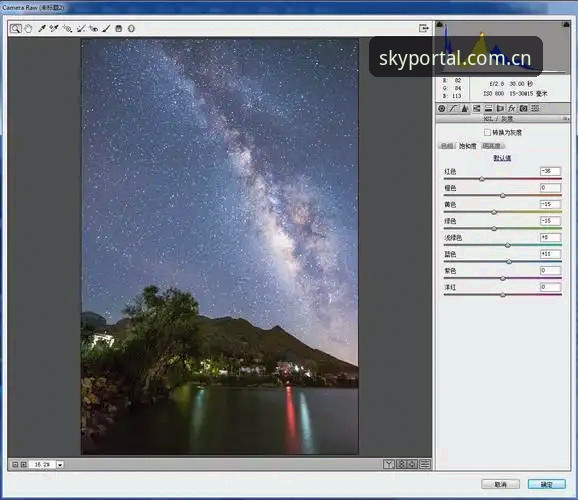Image resolution: width=578 pixels, height=500 pixels.
Task: Click the 默认值 default link
Action: pos(502,158)
